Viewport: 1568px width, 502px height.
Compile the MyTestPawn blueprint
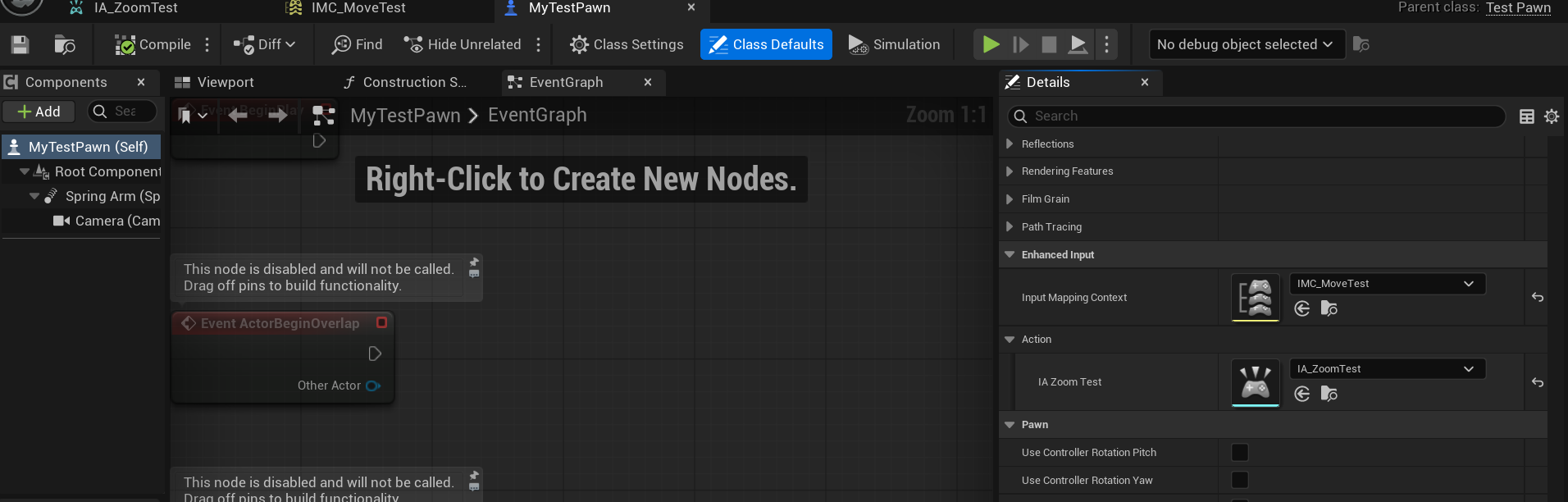153,44
